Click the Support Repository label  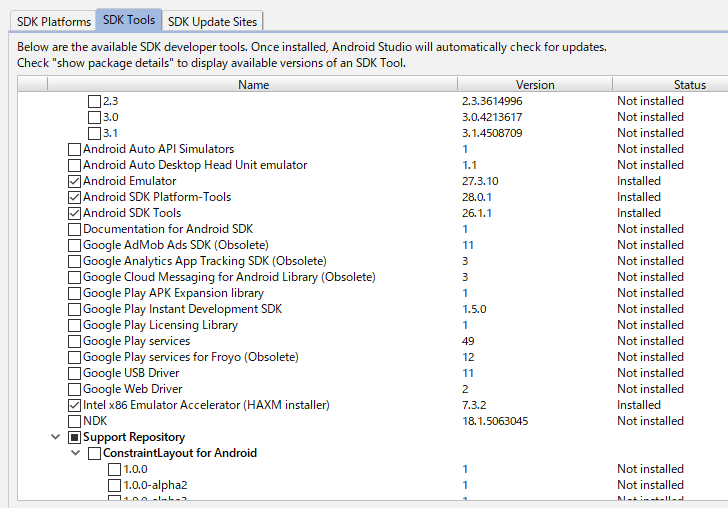pos(134,437)
